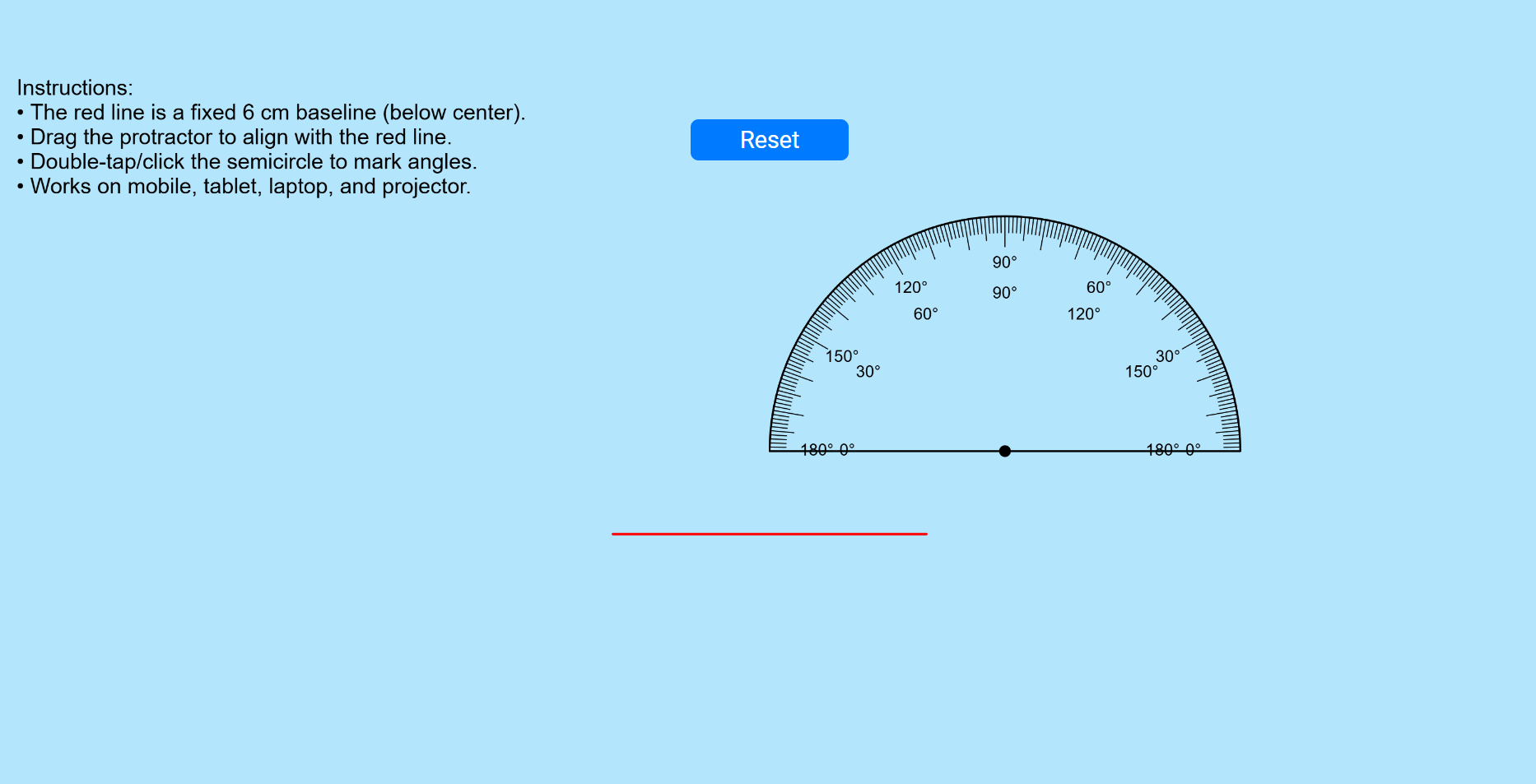Click the black center dot of the protractor
Screen dimensions: 1536x784
click(1004, 451)
